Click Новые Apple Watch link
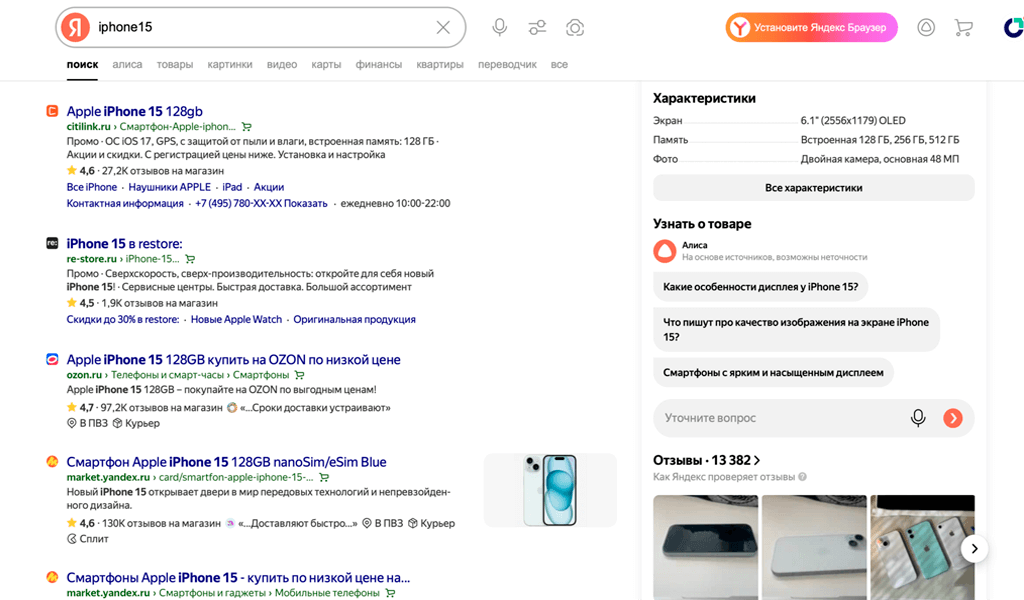This screenshot has width=1024, height=600. pyautogui.click(x=236, y=319)
